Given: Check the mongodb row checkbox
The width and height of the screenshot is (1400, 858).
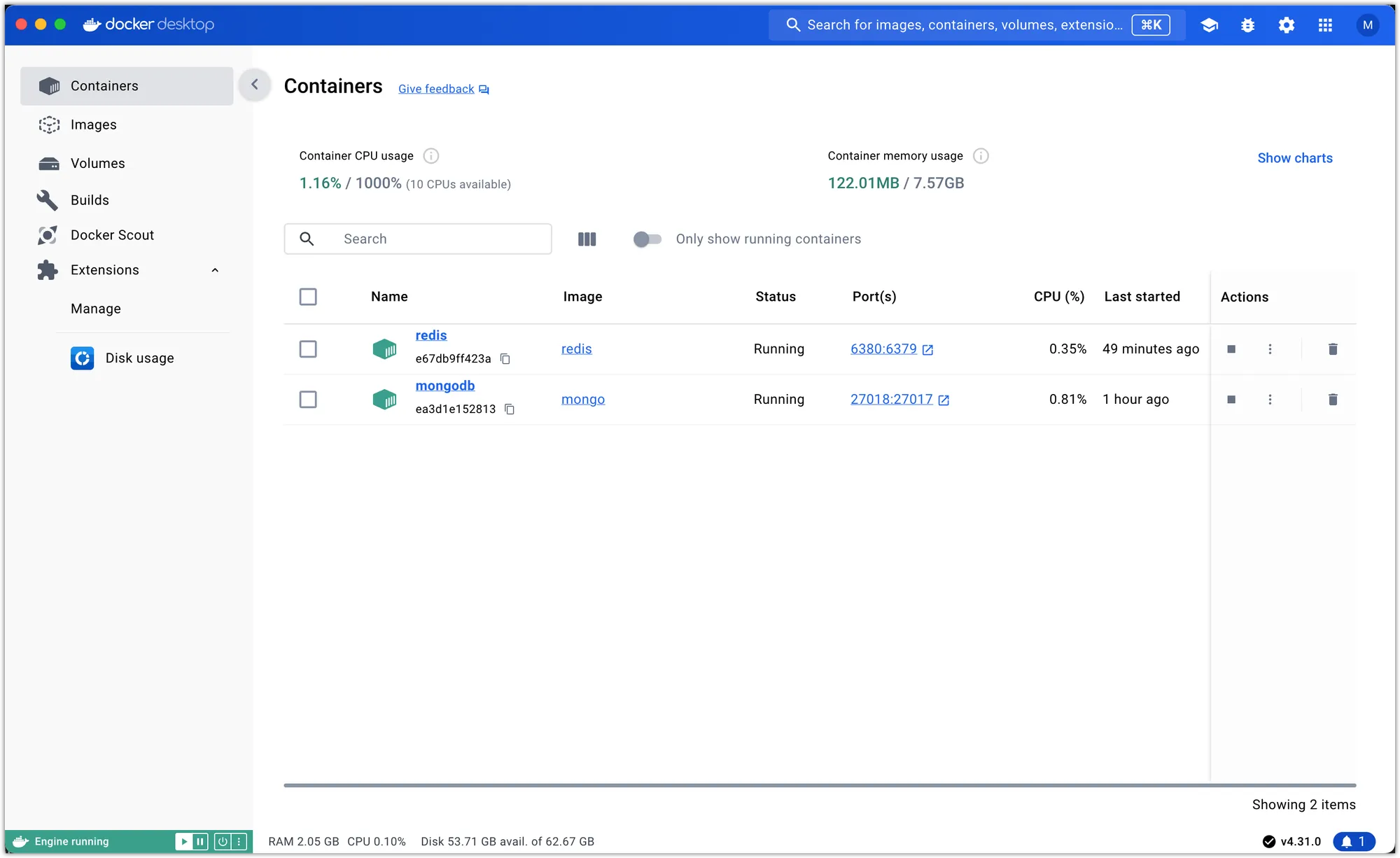Looking at the screenshot, I should coord(308,400).
